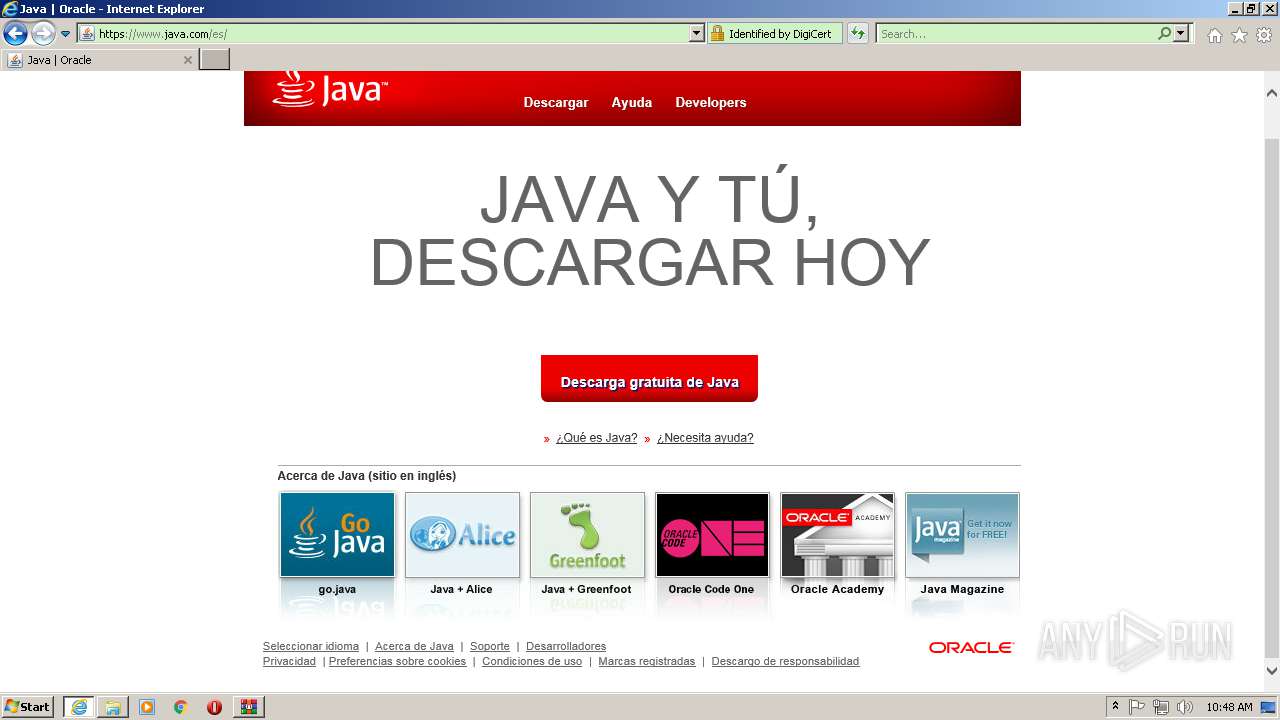Screen dimensions: 1280x720
Task: Open Favorites star icon
Action: [1239, 35]
